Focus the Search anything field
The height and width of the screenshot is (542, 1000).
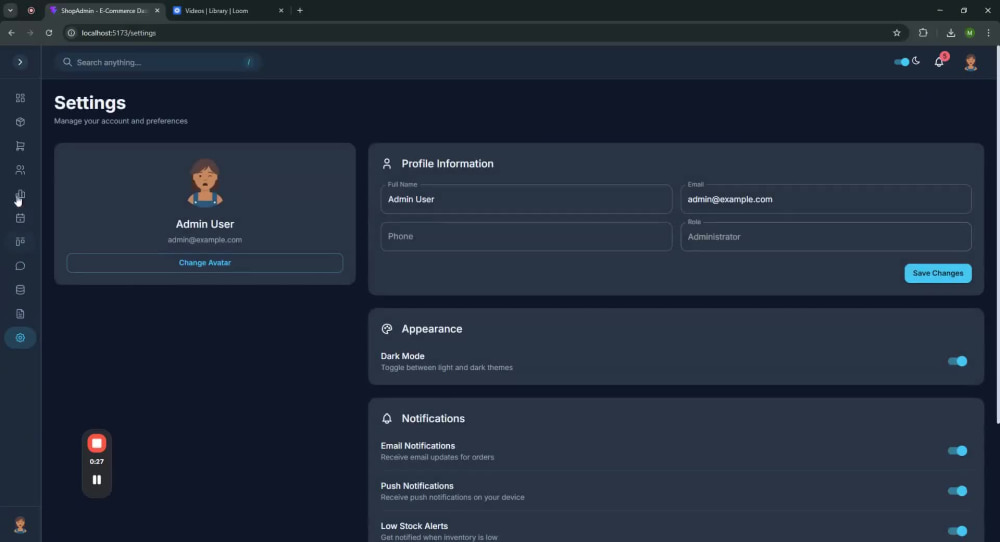pyautogui.click(x=158, y=62)
